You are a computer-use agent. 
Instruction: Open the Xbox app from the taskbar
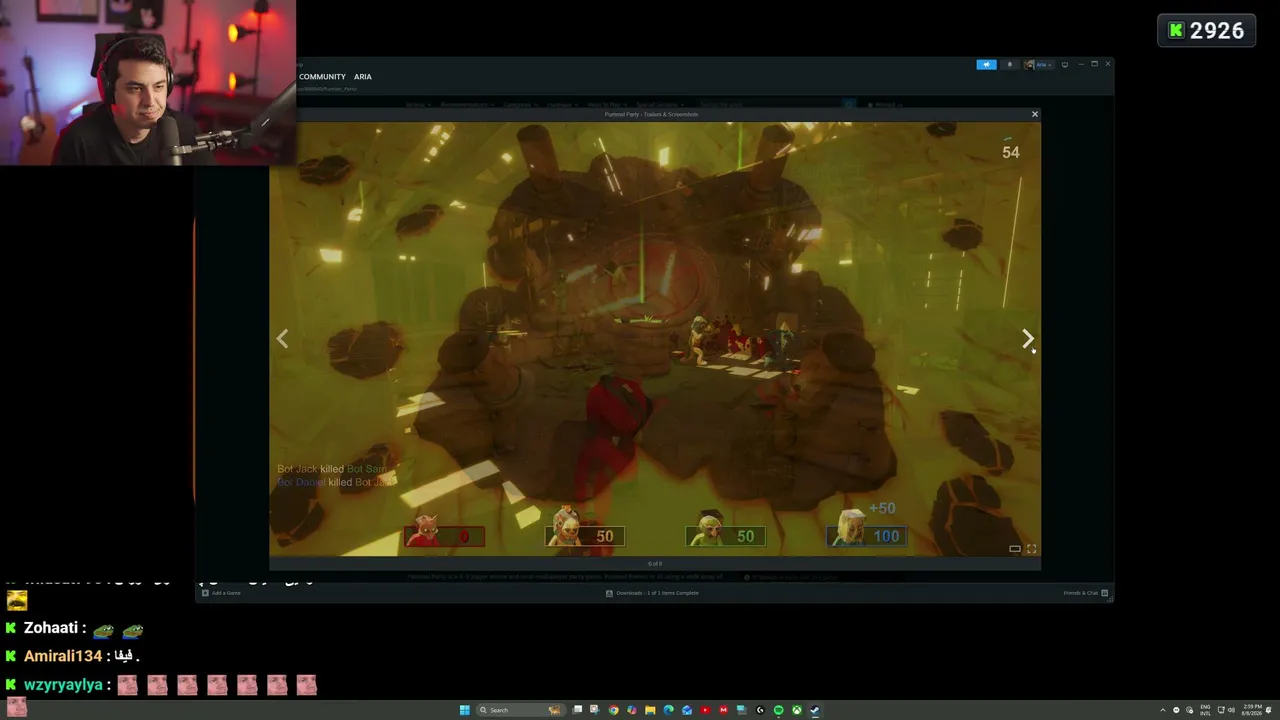point(796,710)
